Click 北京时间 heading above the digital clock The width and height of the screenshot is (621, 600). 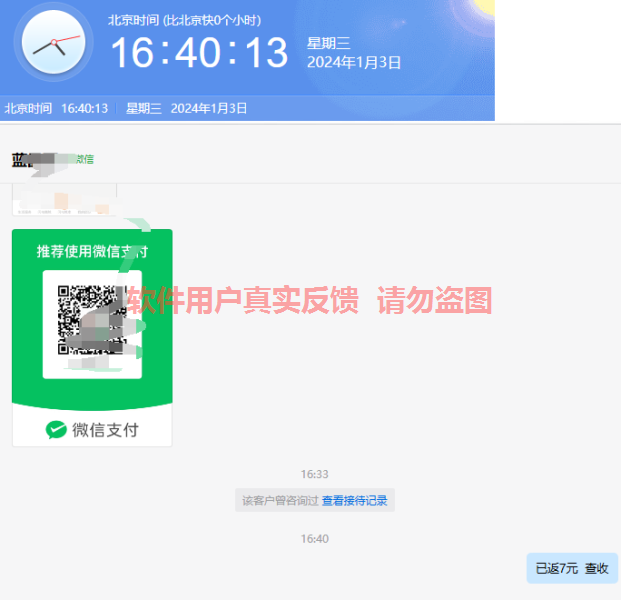[134, 19]
